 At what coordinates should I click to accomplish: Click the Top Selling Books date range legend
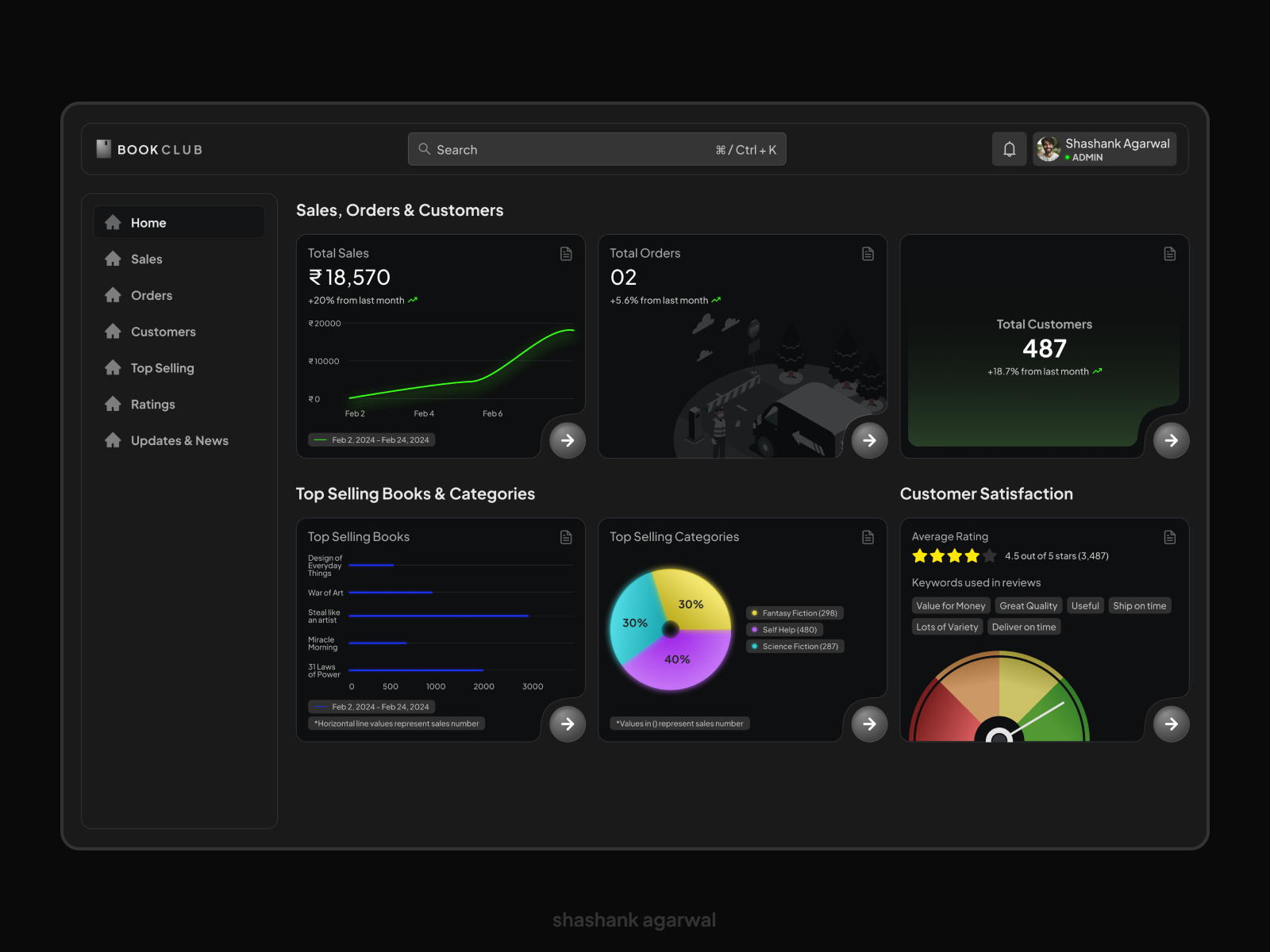coord(371,707)
